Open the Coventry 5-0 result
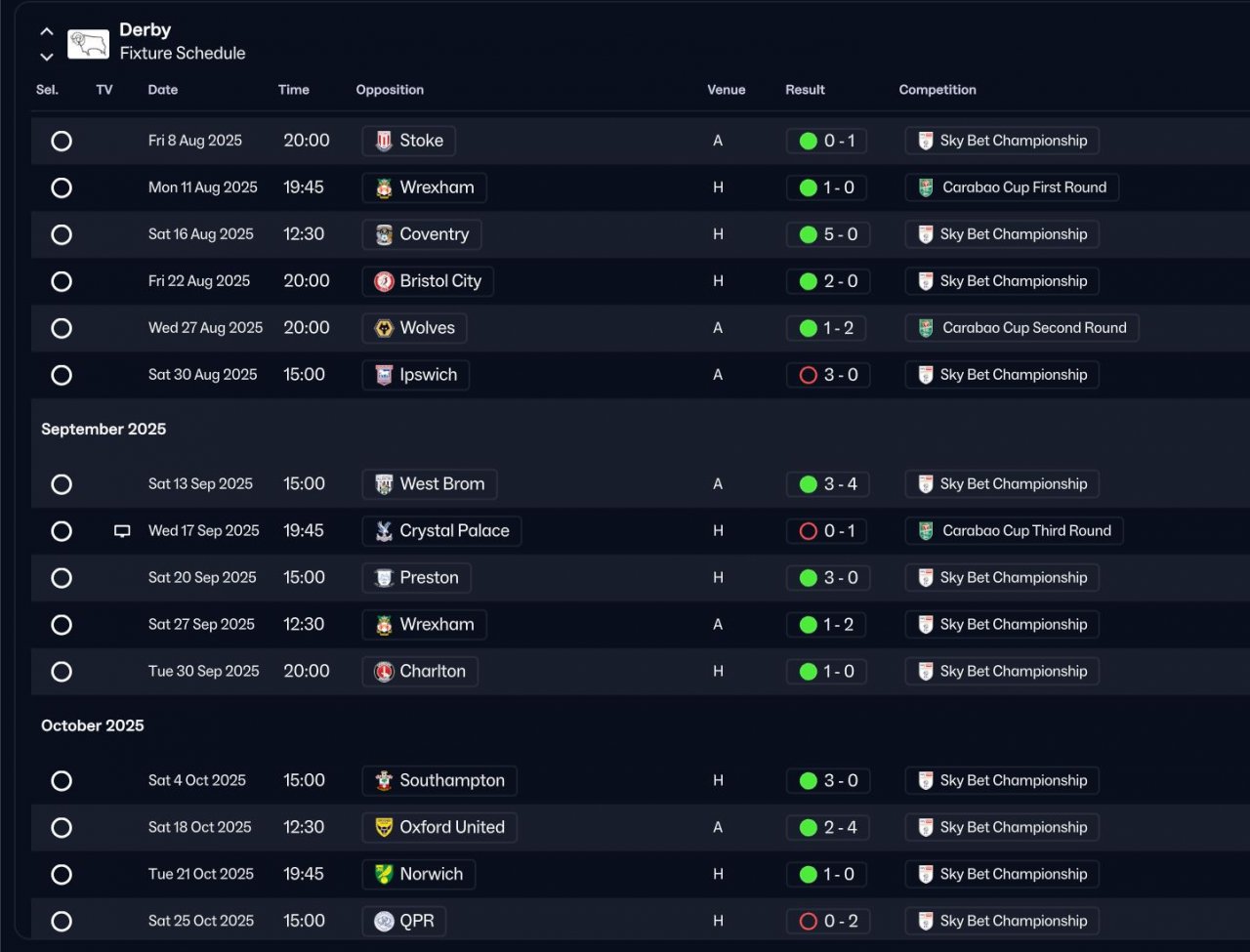1250x952 pixels. tap(827, 234)
